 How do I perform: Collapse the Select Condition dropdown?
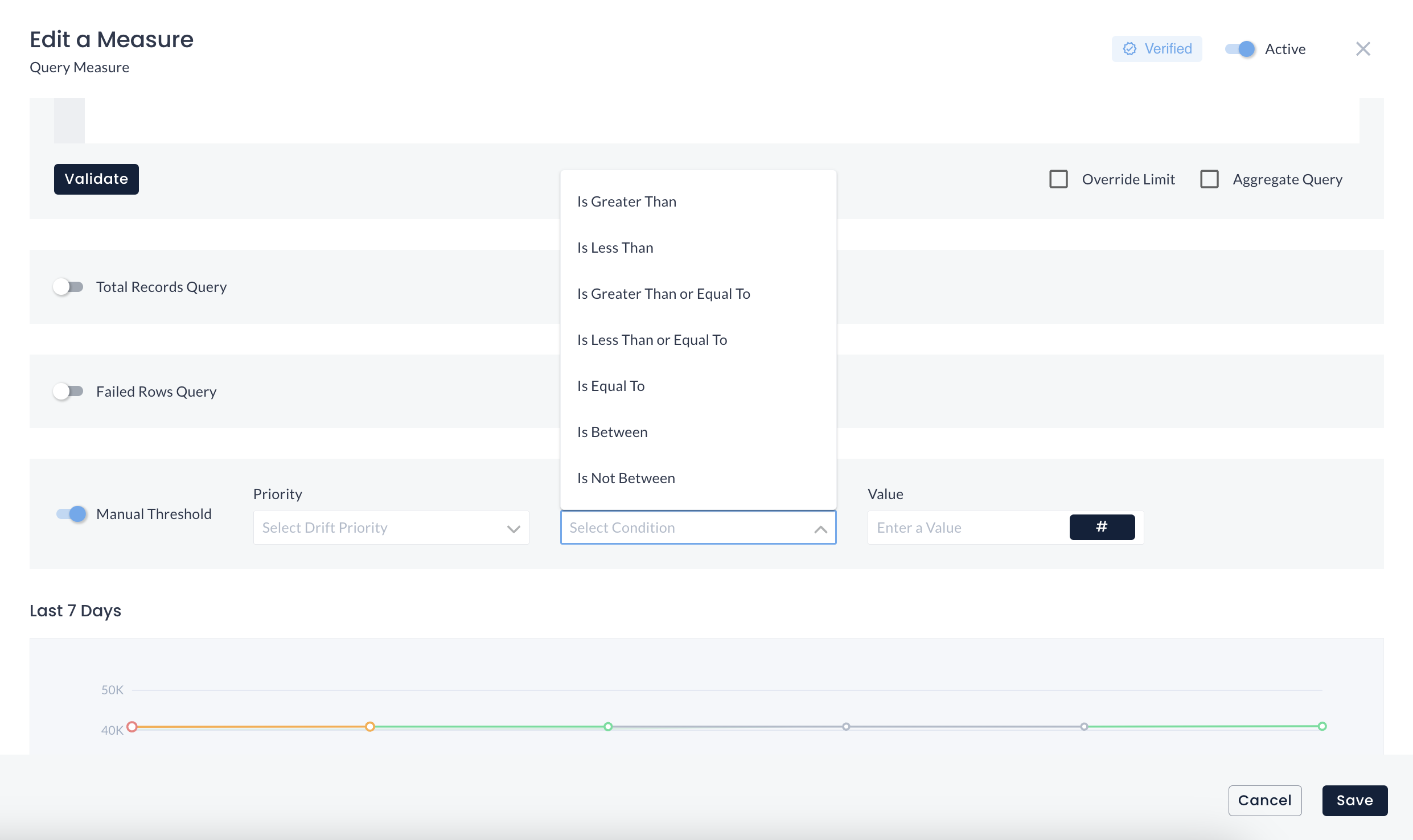820,527
